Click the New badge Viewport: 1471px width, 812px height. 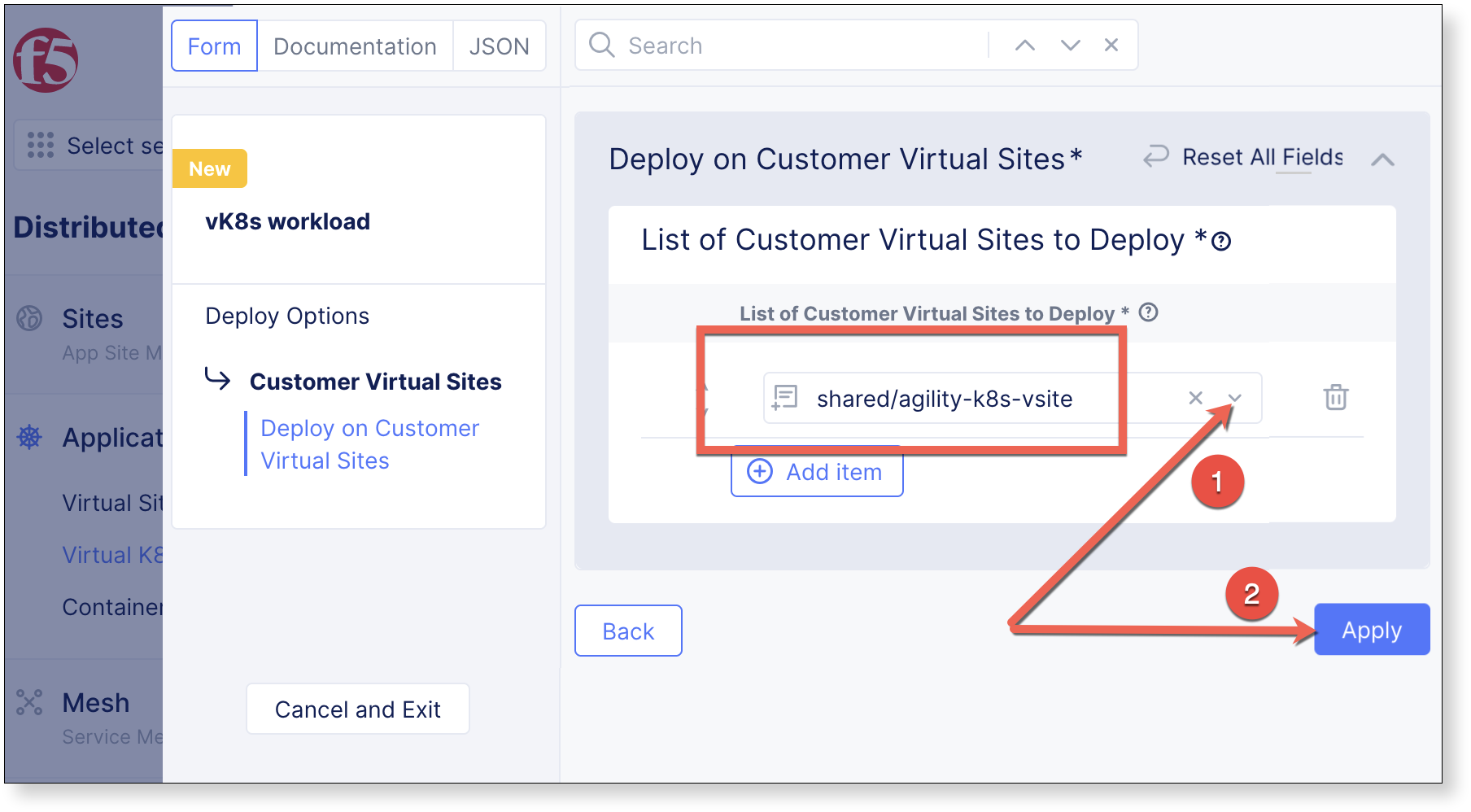coord(210,168)
